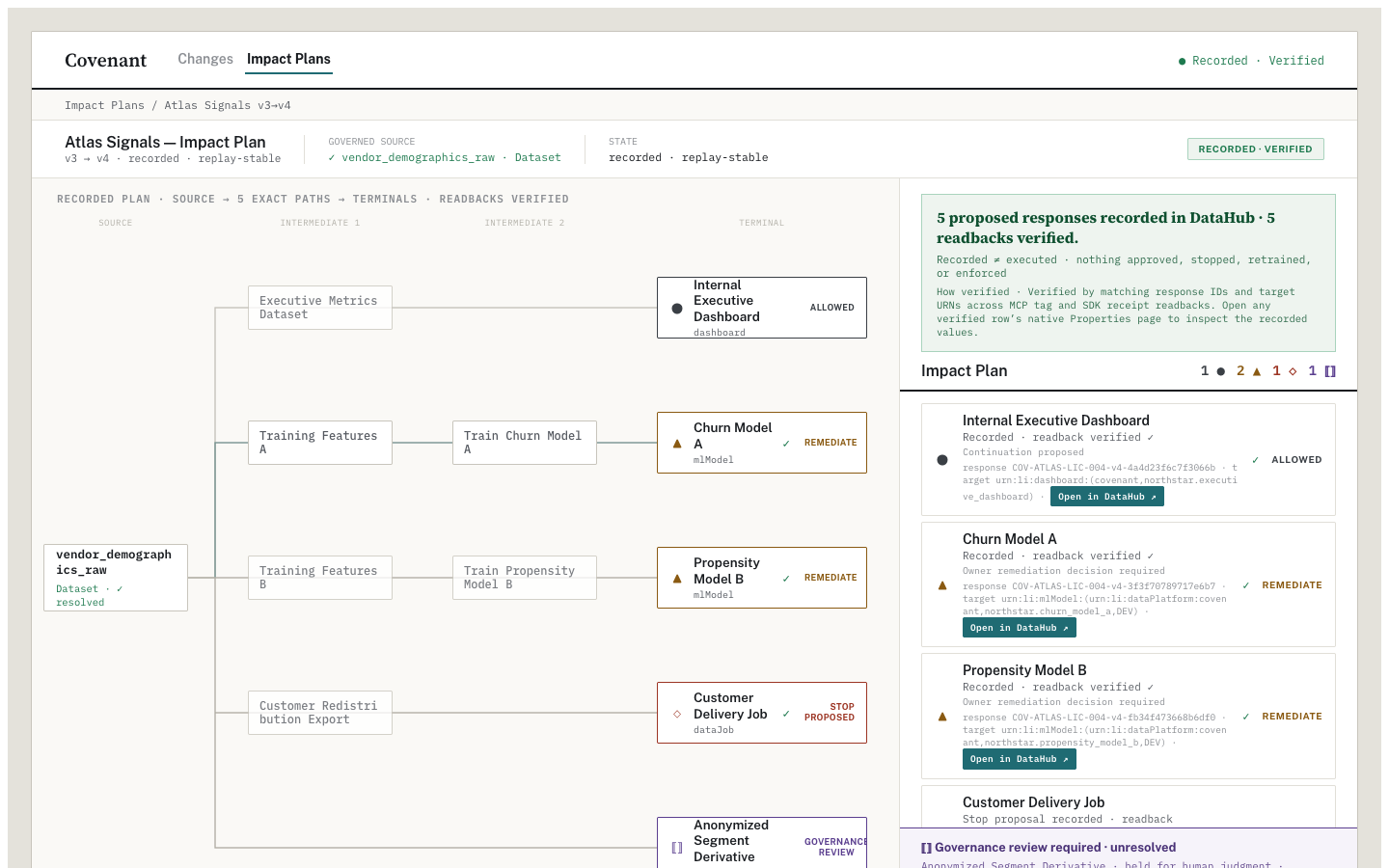1389x868 pixels.
Task: Click the Impact Plans breadcrumb
Action: coord(104,105)
